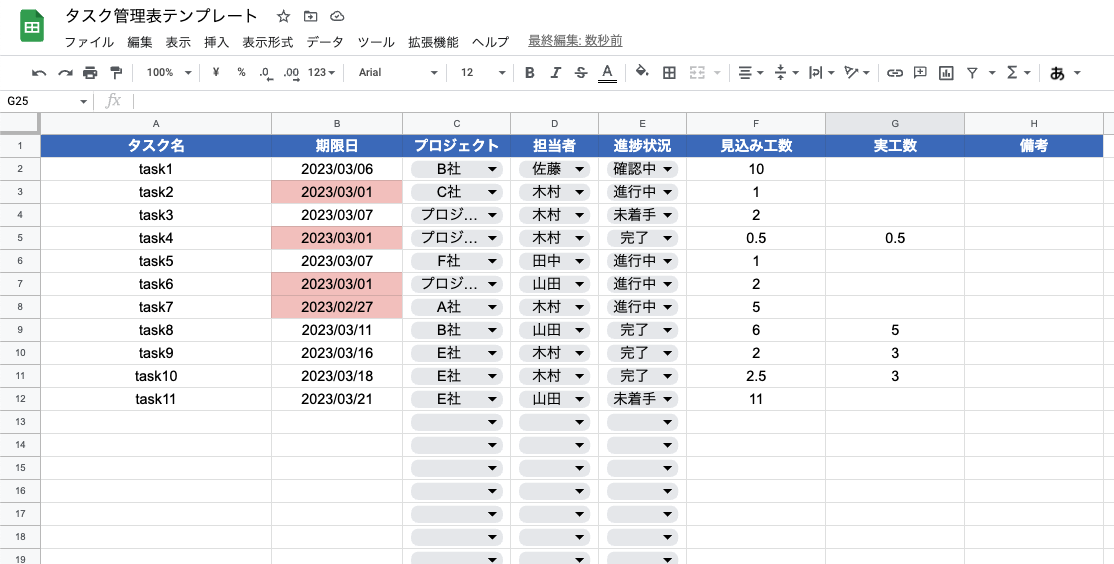This screenshot has height=564, width=1114.
Task: Click the print icon
Action: 90,73
